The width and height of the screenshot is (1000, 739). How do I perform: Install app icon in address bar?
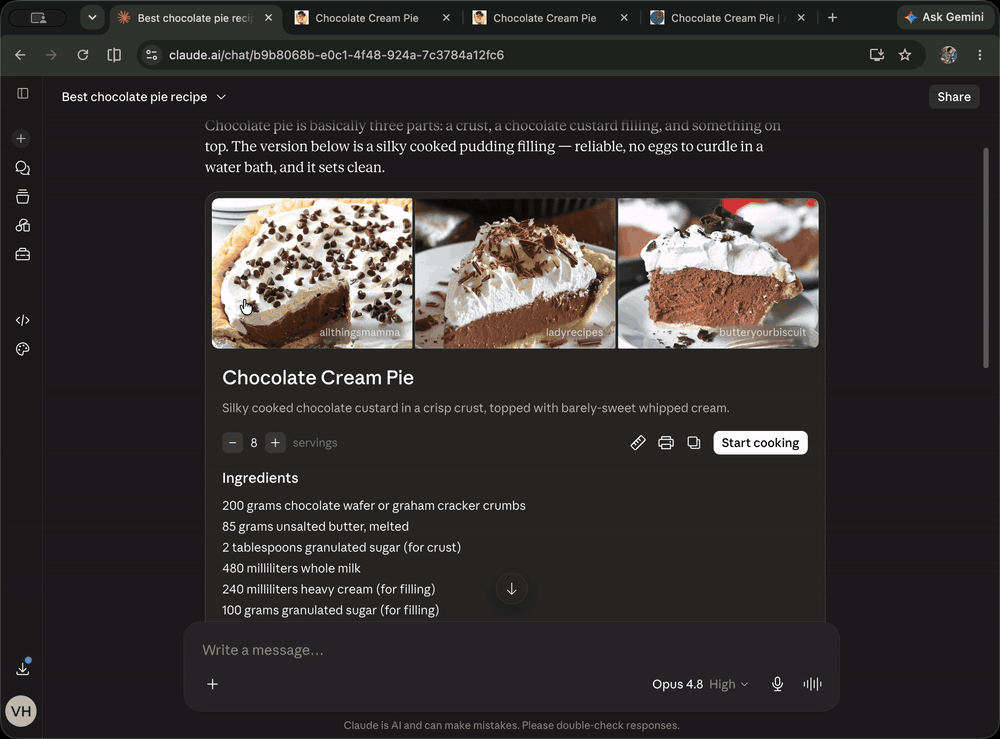coord(877,55)
